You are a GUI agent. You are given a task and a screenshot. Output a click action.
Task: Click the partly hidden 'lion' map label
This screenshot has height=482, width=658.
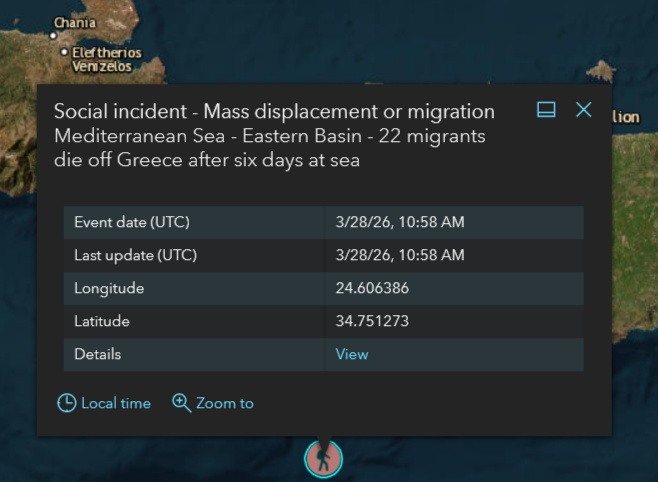click(626, 117)
